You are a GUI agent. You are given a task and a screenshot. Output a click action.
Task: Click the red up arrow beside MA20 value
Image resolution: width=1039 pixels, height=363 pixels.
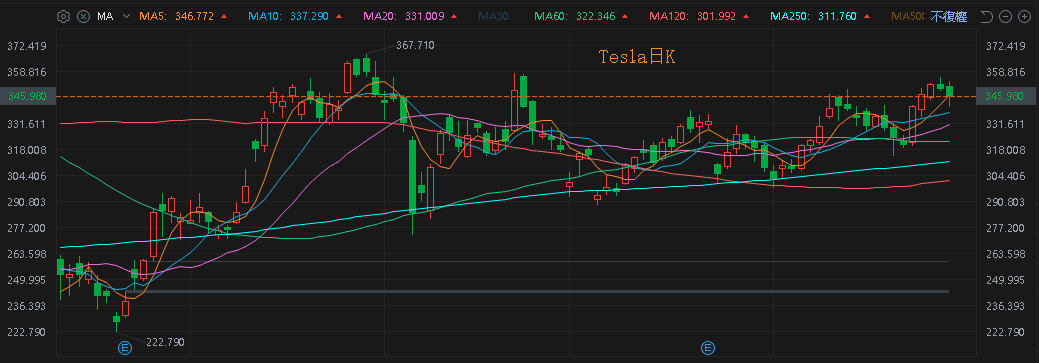click(x=453, y=17)
